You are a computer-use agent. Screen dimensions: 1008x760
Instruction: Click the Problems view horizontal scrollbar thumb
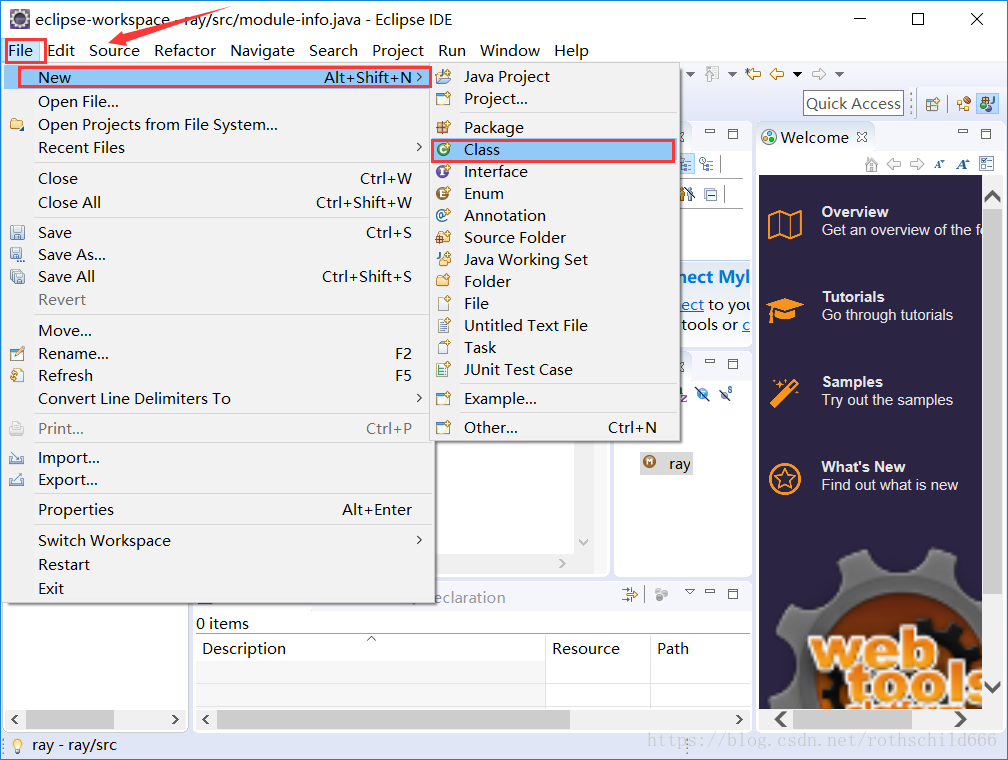(393, 719)
